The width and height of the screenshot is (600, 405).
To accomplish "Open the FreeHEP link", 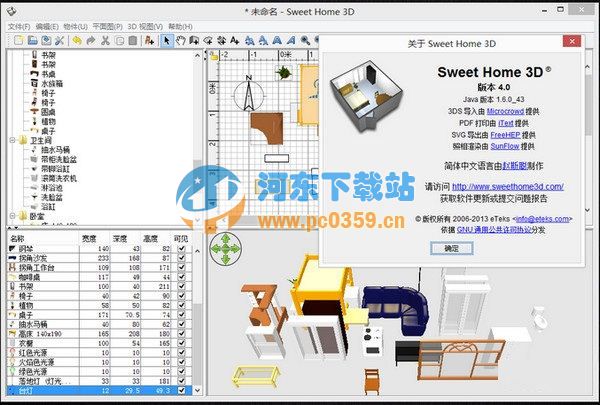I will point(505,135).
